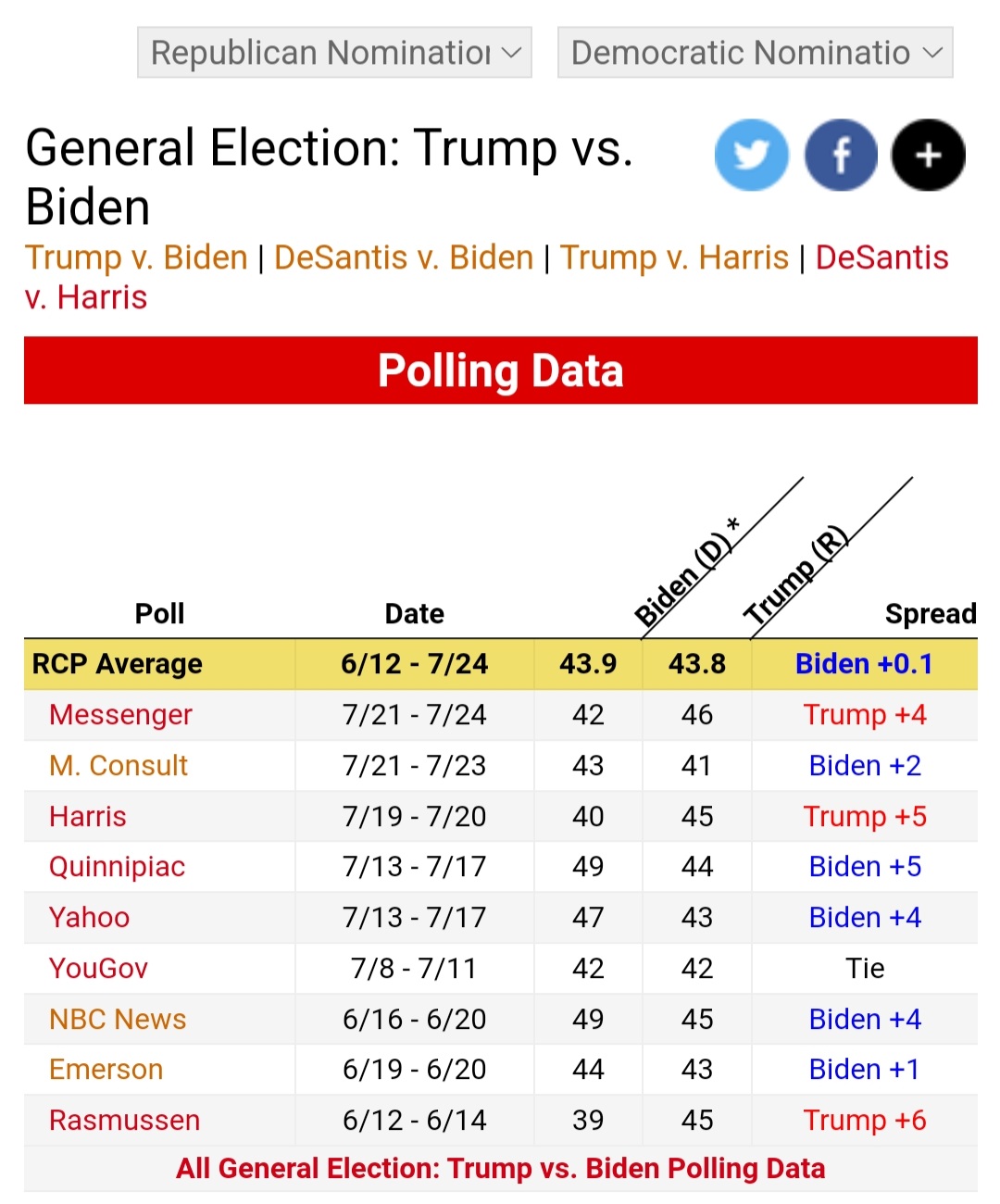Open more sharing options plus icon
The height and width of the screenshot is (1204, 1000).
pos(928,155)
